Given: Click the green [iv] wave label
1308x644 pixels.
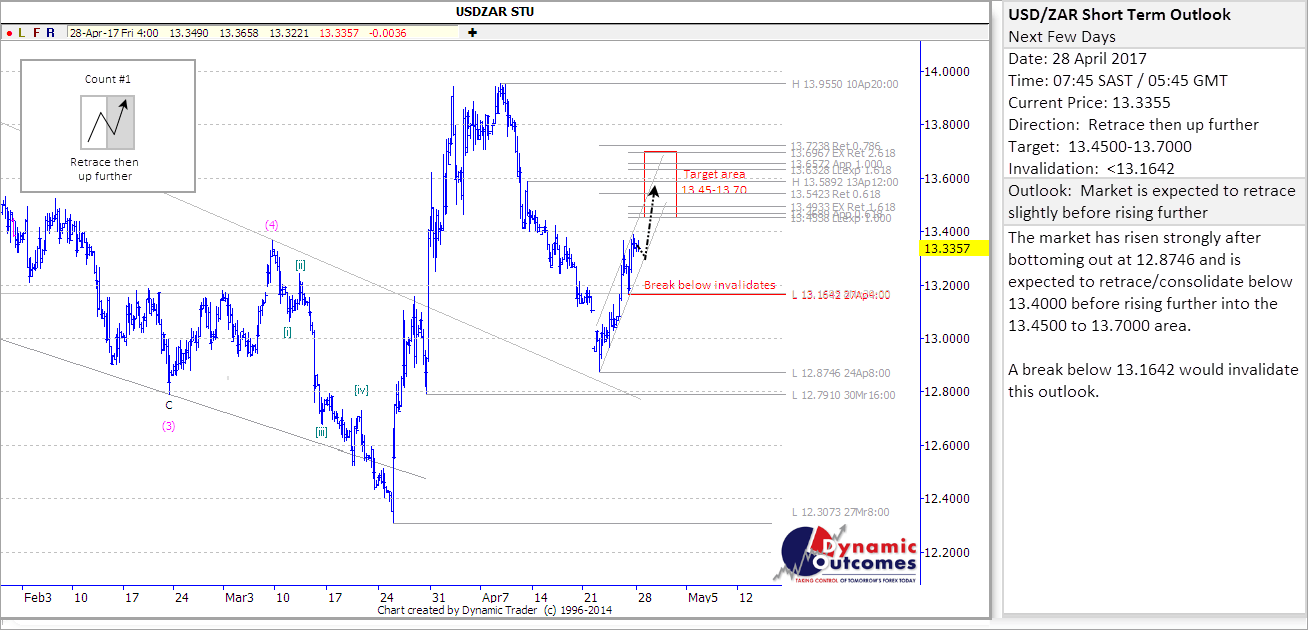Looking at the screenshot, I should (362, 390).
